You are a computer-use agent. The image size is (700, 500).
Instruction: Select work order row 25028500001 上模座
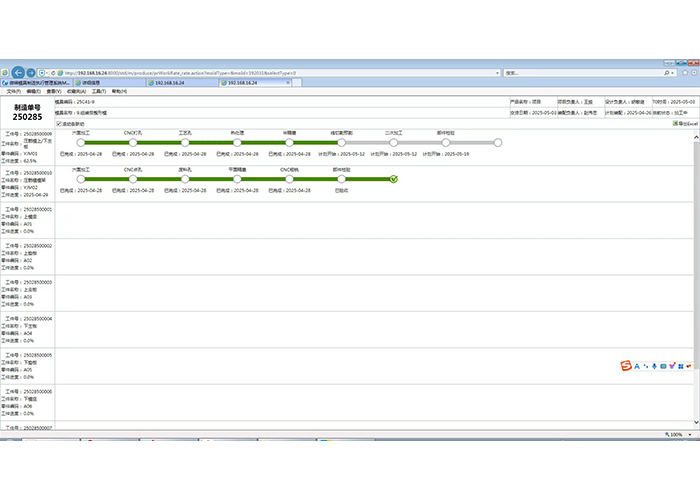[x=27, y=220]
